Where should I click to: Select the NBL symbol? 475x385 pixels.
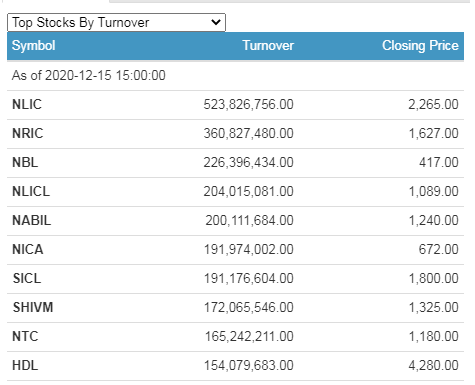[x=25, y=162]
